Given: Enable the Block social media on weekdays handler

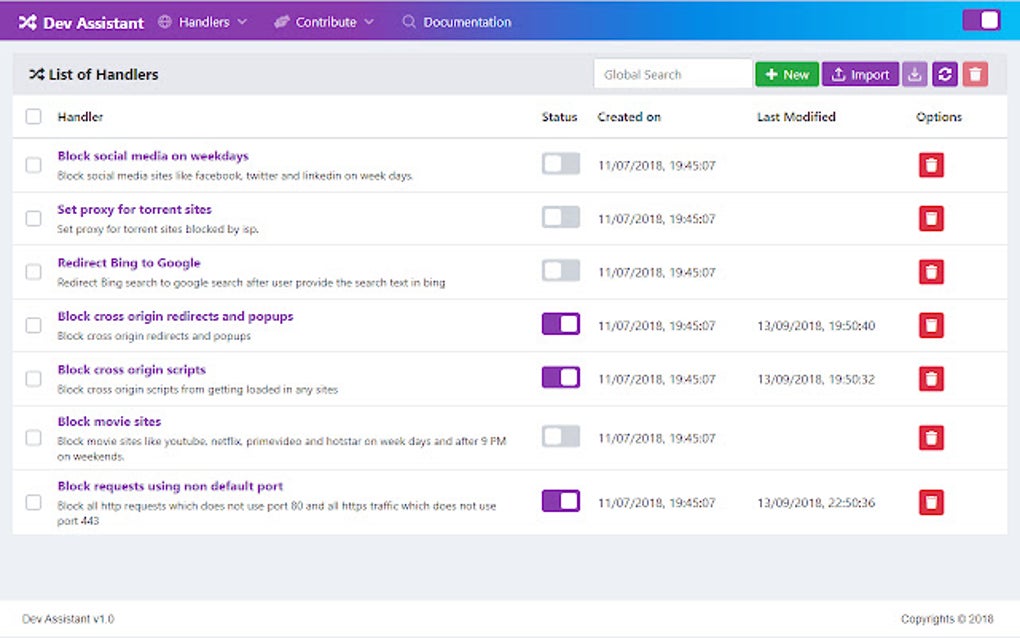Looking at the screenshot, I should pos(560,164).
